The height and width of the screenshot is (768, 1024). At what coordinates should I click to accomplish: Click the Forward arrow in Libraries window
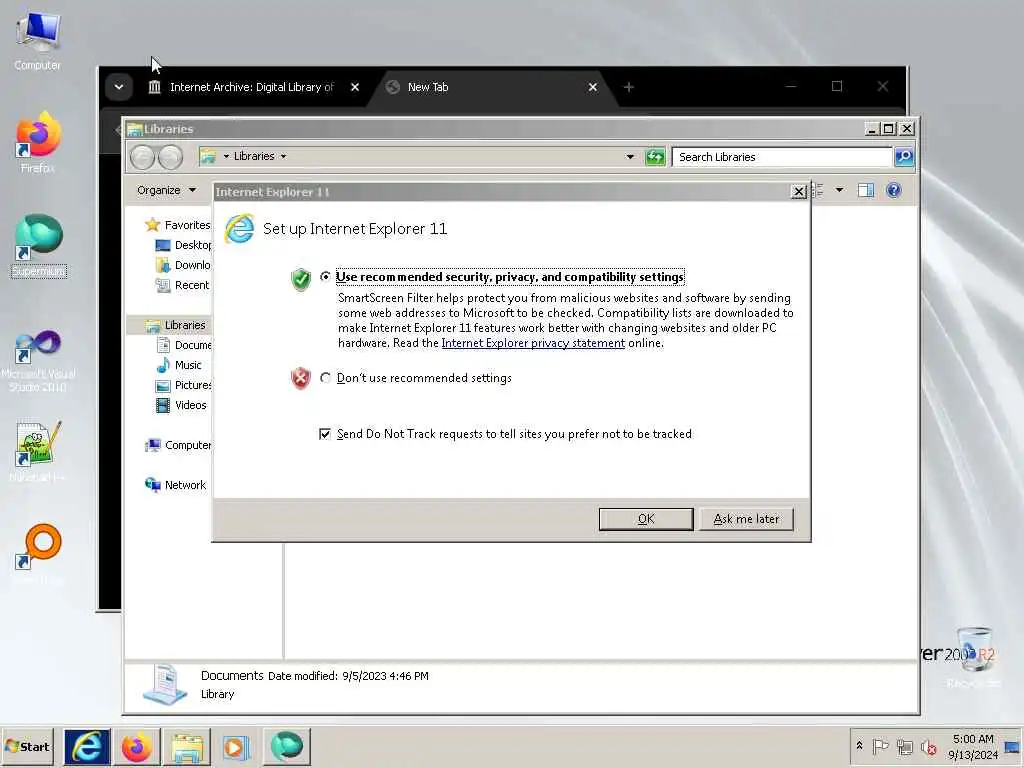(x=170, y=157)
